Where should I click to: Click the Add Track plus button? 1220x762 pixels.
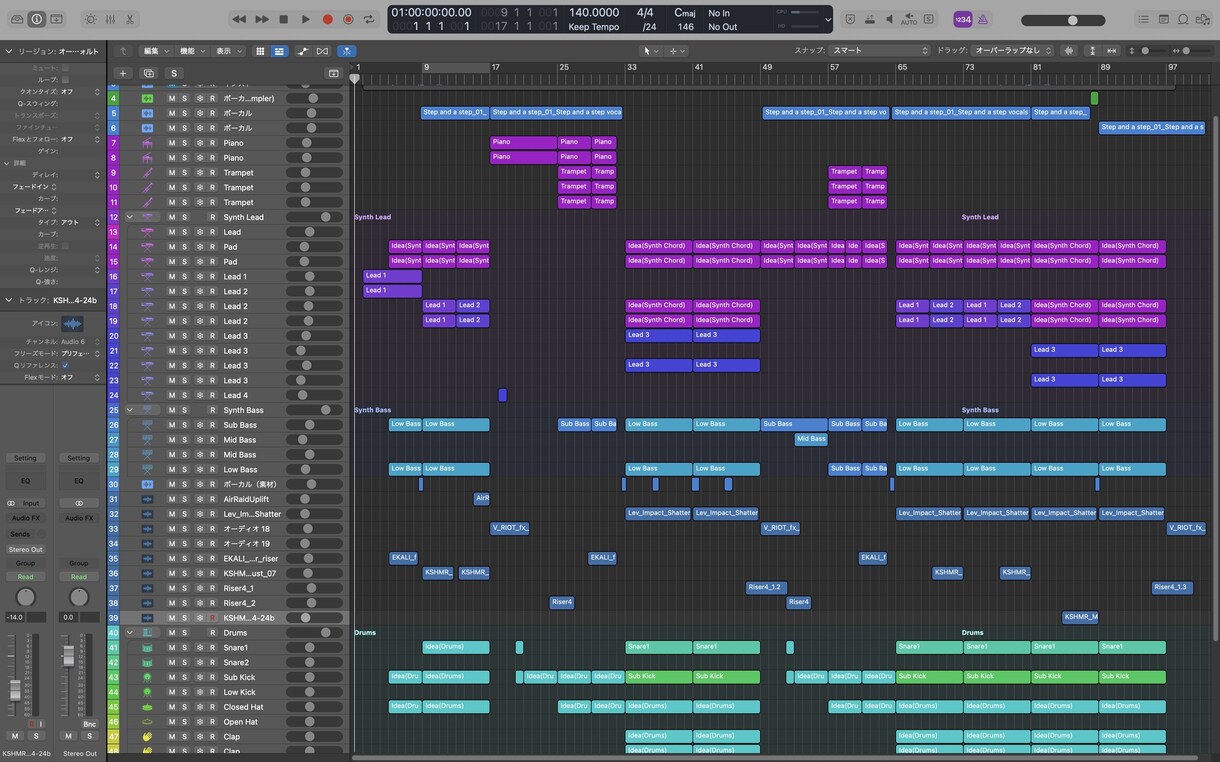pyautogui.click(x=123, y=73)
